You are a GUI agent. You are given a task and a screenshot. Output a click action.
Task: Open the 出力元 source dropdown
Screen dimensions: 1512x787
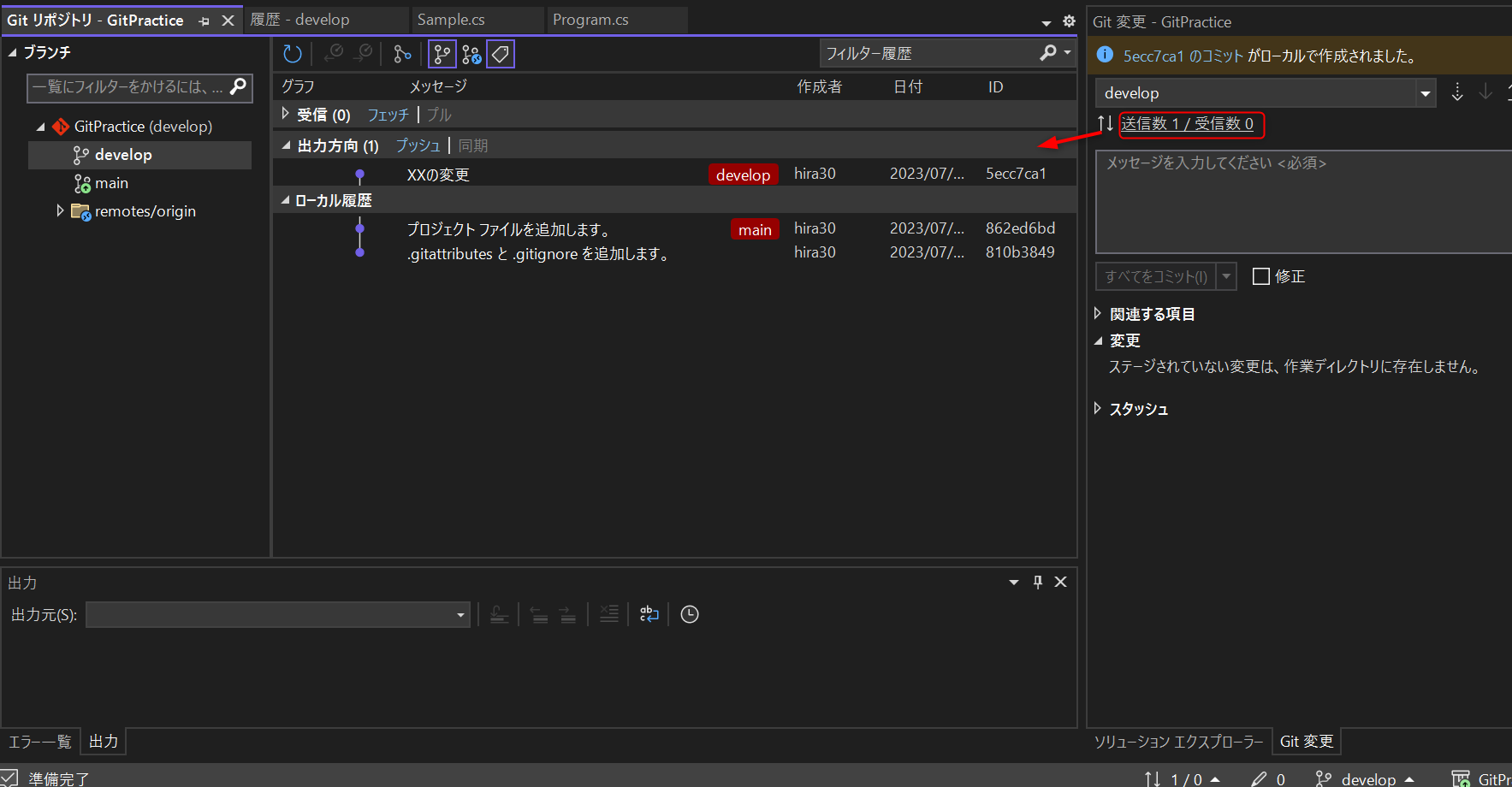pos(460,614)
